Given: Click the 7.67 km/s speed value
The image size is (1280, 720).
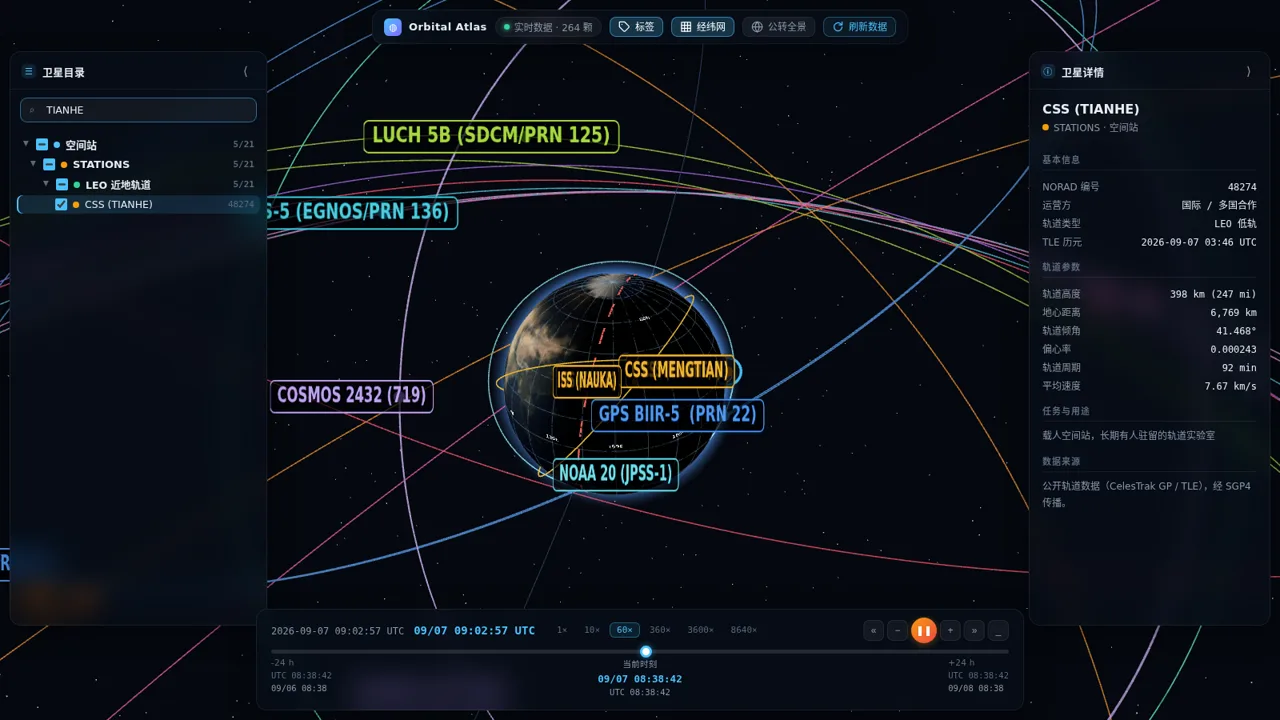Looking at the screenshot, I should click(1230, 386).
